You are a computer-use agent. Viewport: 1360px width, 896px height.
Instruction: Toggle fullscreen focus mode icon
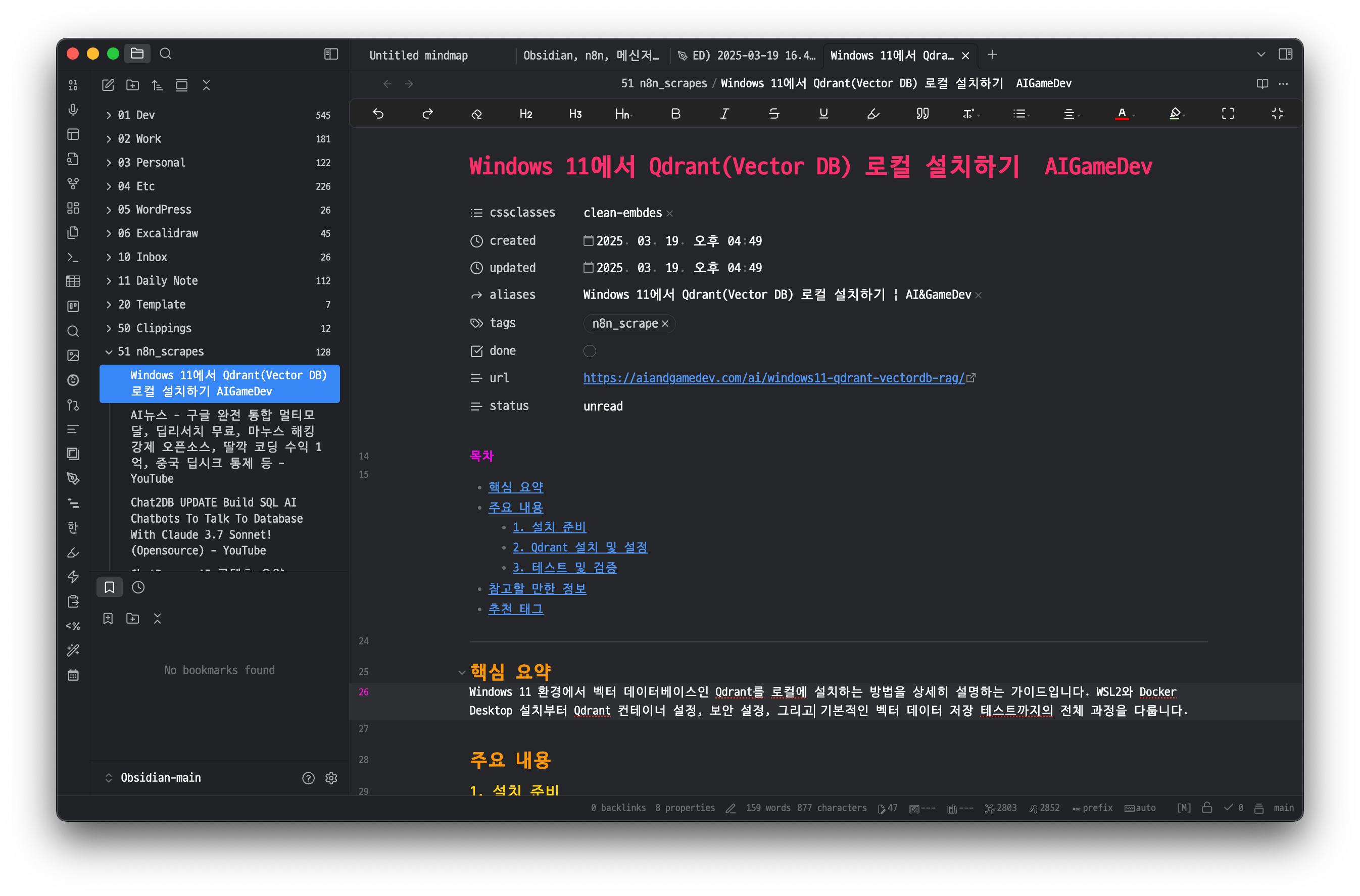[1228, 114]
